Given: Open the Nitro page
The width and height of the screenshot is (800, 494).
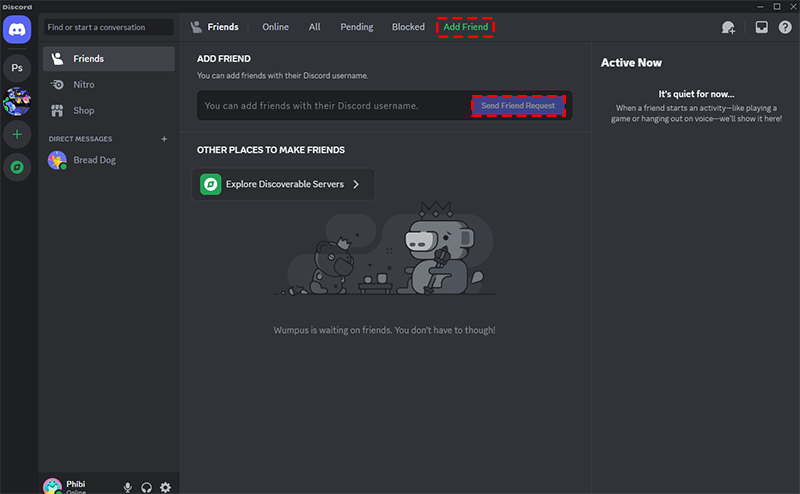Looking at the screenshot, I should coord(83,85).
